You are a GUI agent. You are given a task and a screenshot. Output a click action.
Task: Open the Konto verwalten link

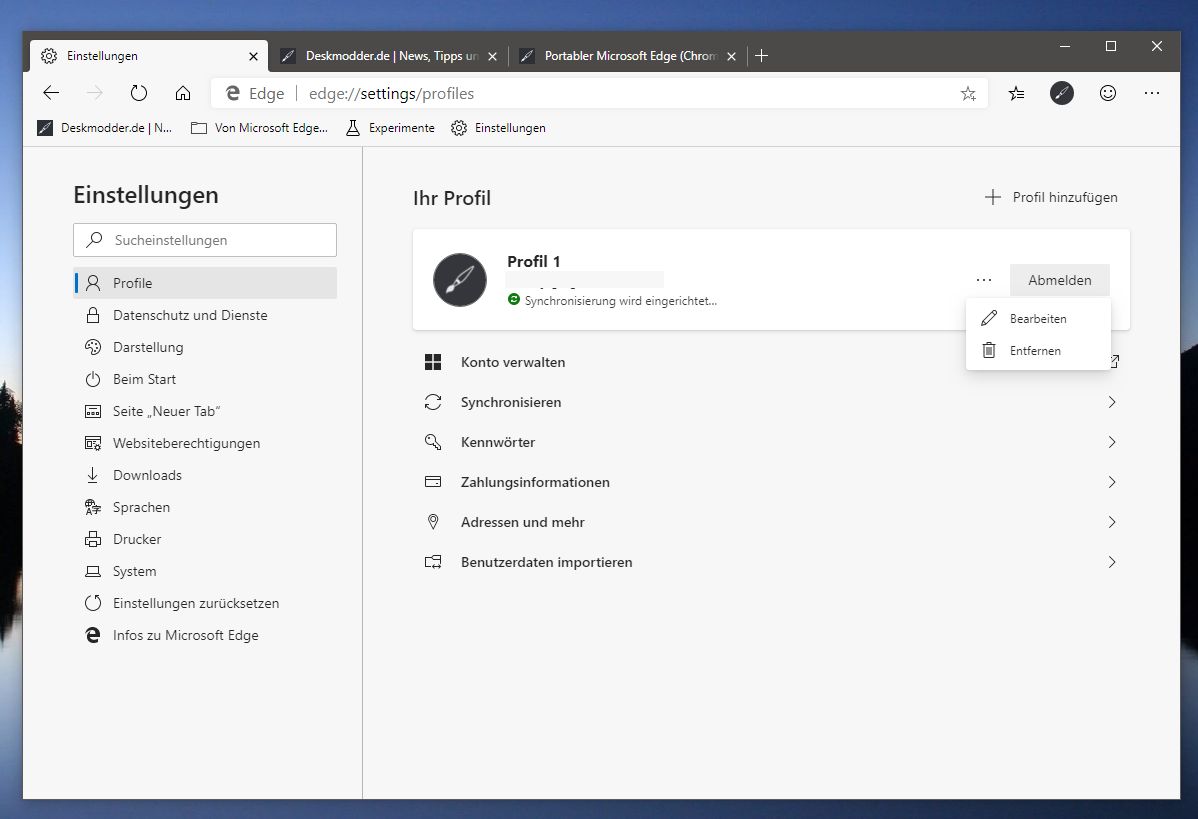513,362
